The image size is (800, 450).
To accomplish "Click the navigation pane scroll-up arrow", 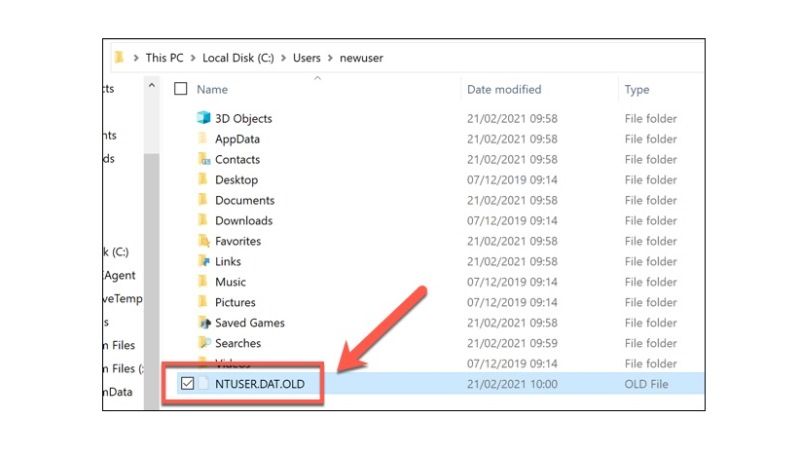I will pyautogui.click(x=152, y=86).
